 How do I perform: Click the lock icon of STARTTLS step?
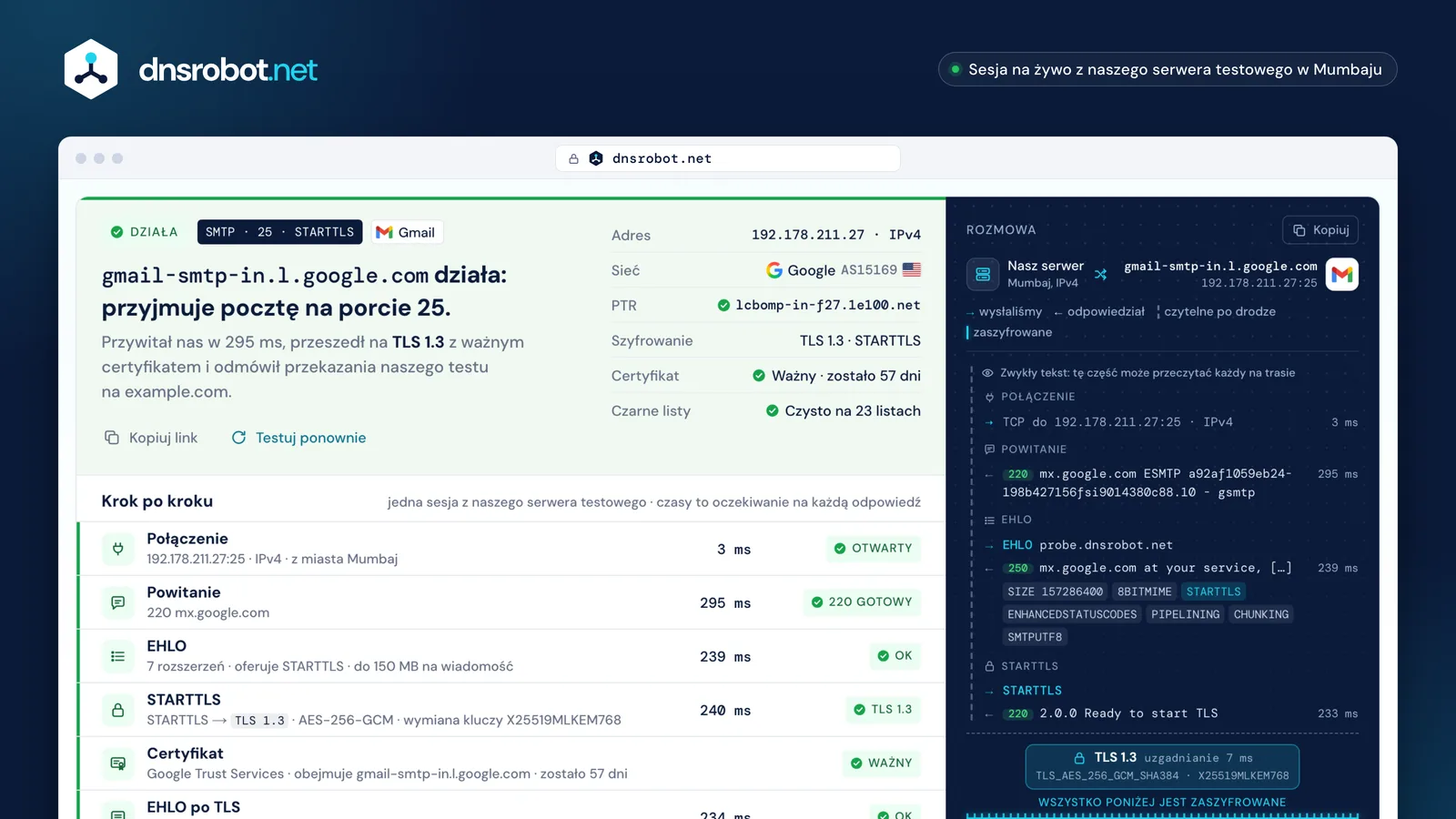tap(117, 710)
